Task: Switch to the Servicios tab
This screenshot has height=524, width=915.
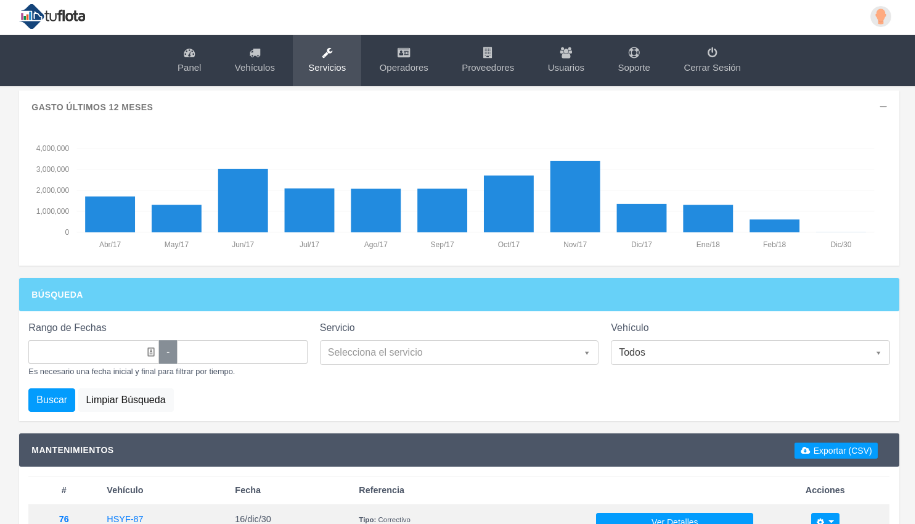Action: tap(327, 60)
